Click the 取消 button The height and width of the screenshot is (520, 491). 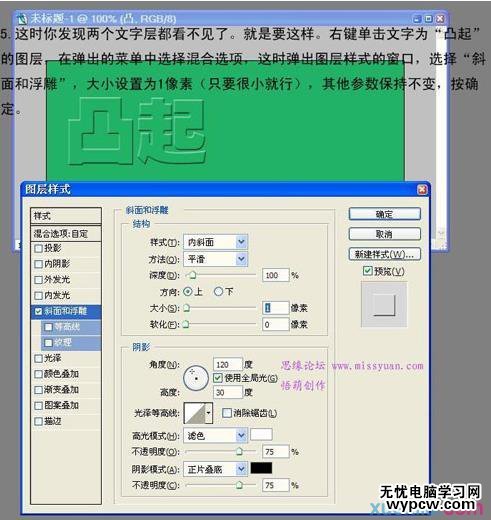(384, 234)
